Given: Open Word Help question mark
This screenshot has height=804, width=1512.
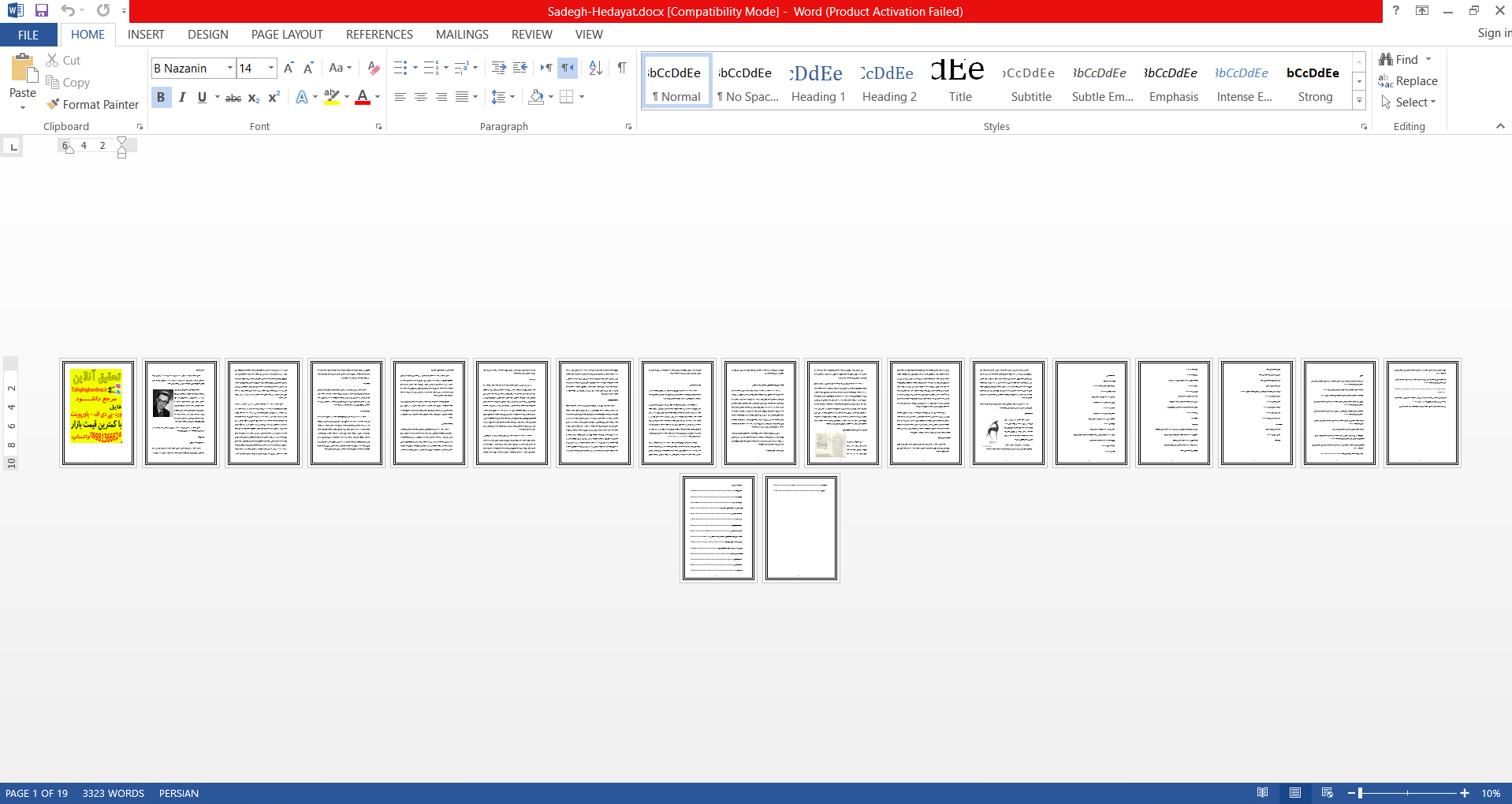Looking at the screenshot, I should click(1396, 10).
